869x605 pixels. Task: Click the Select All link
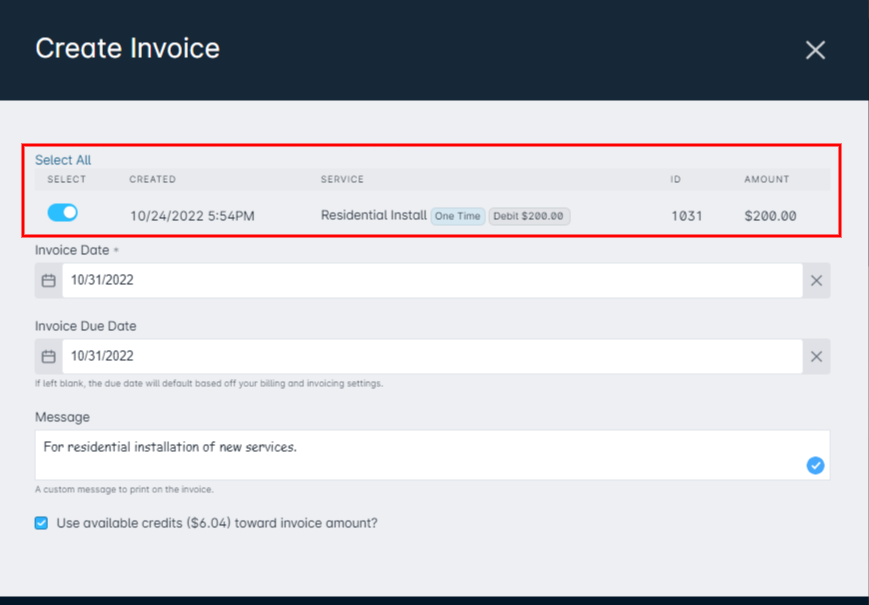click(x=63, y=160)
